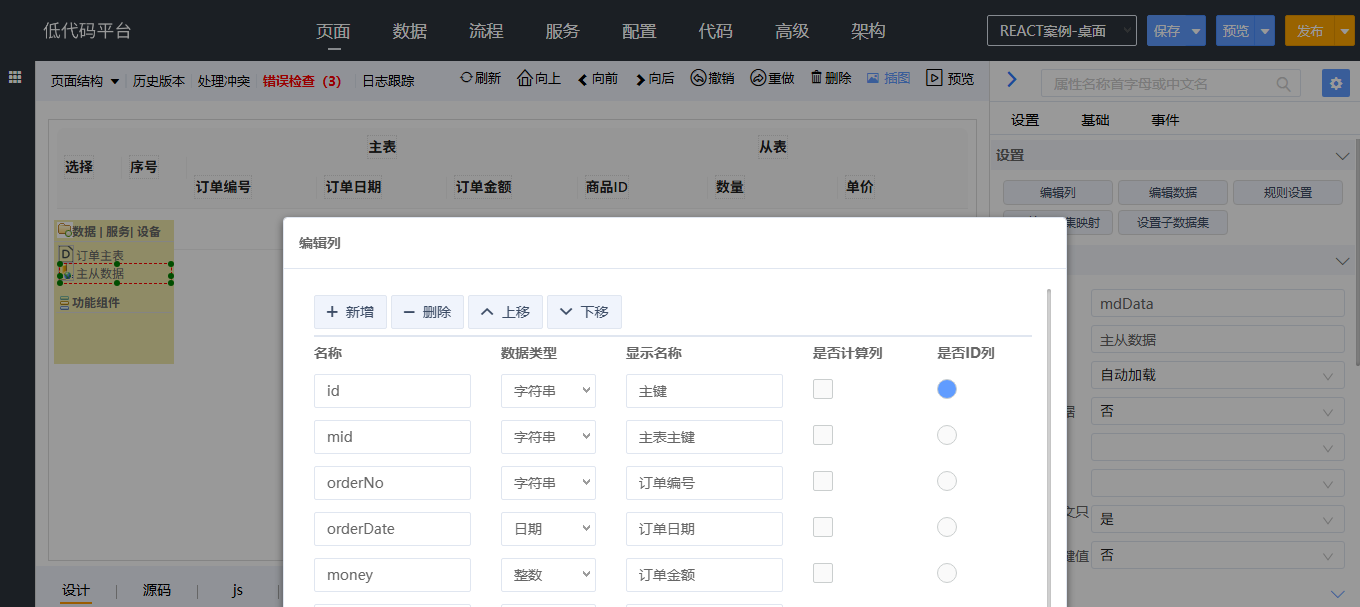Click the 编辑列 dialog vertical scrollbar

pyautogui.click(x=1049, y=447)
